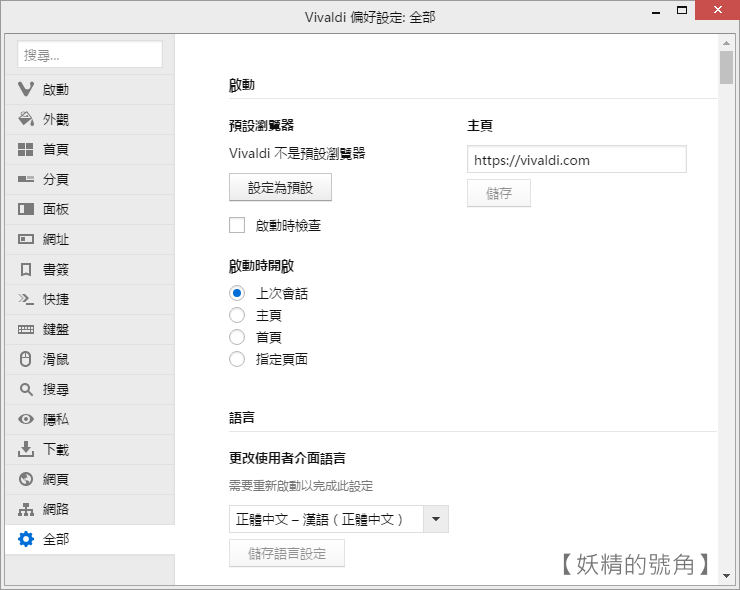The height and width of the screenshot is (590, 740).
Task: Click the vertical scrollbar thumb
Action: (x=726, y=67)
